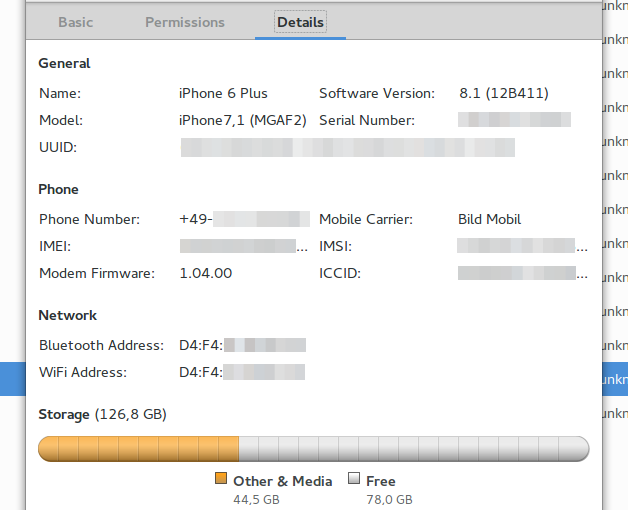Click the +49 phone number value
Viewport: 628px width, 510px height.
244,219
